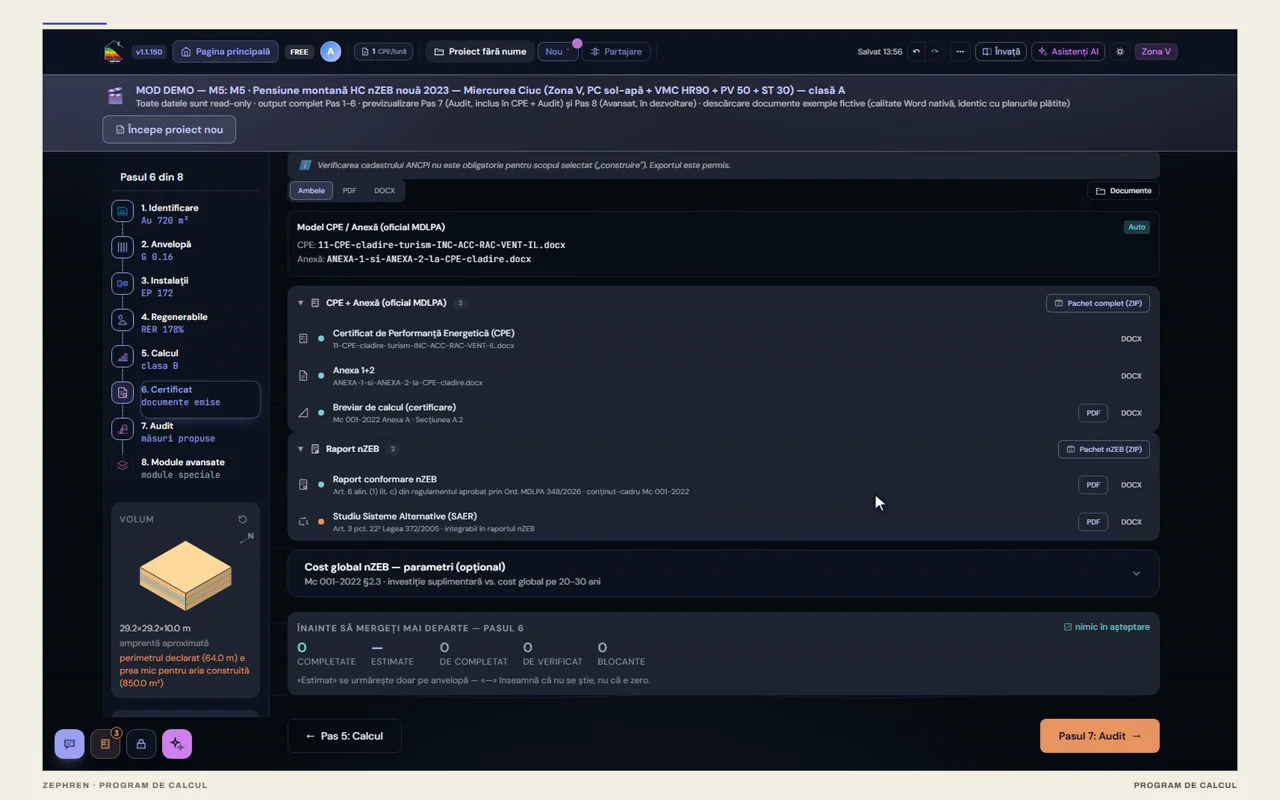Screen dimensions: 1280x800
Task: Click the Zephren logo in the top bar
Action: 114,51
